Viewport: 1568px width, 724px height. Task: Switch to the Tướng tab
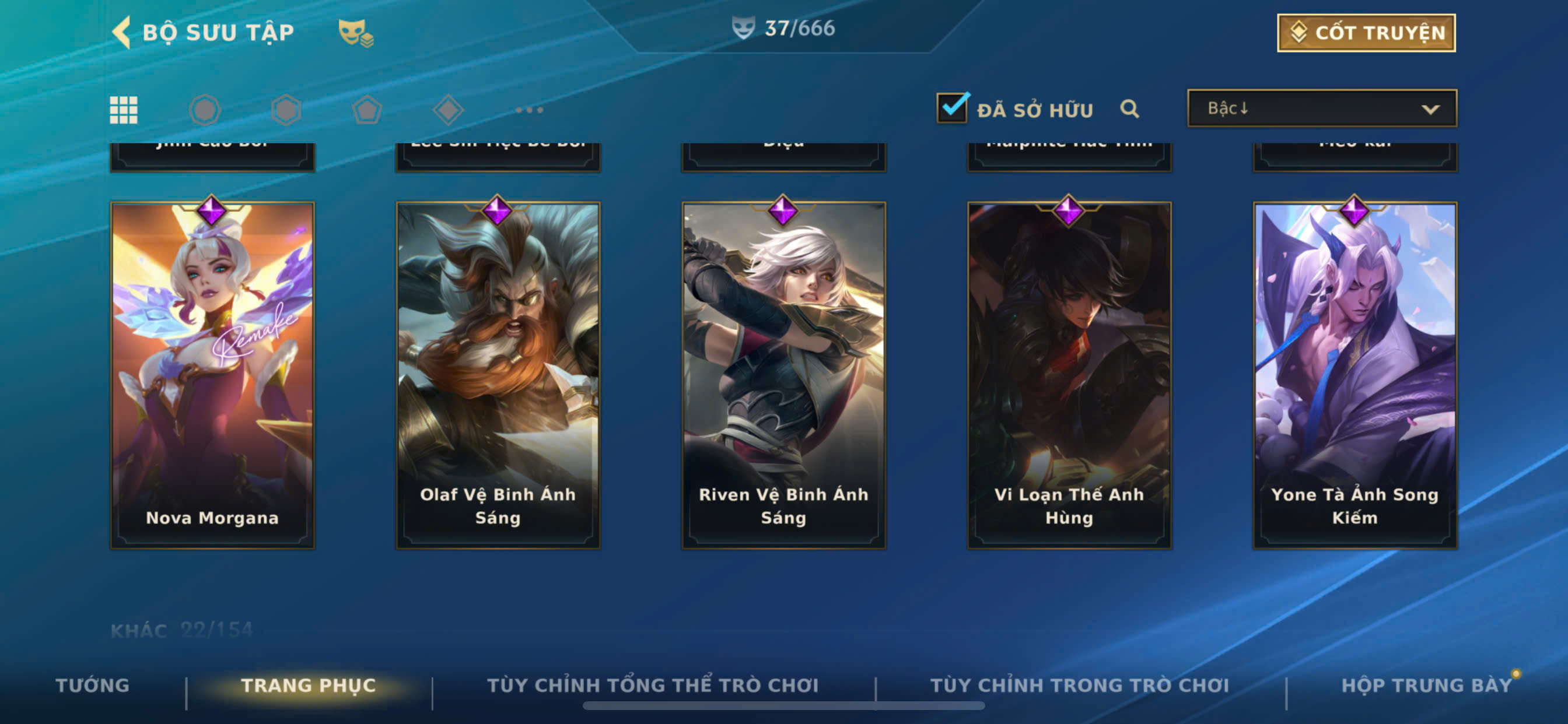click(93, 686)
